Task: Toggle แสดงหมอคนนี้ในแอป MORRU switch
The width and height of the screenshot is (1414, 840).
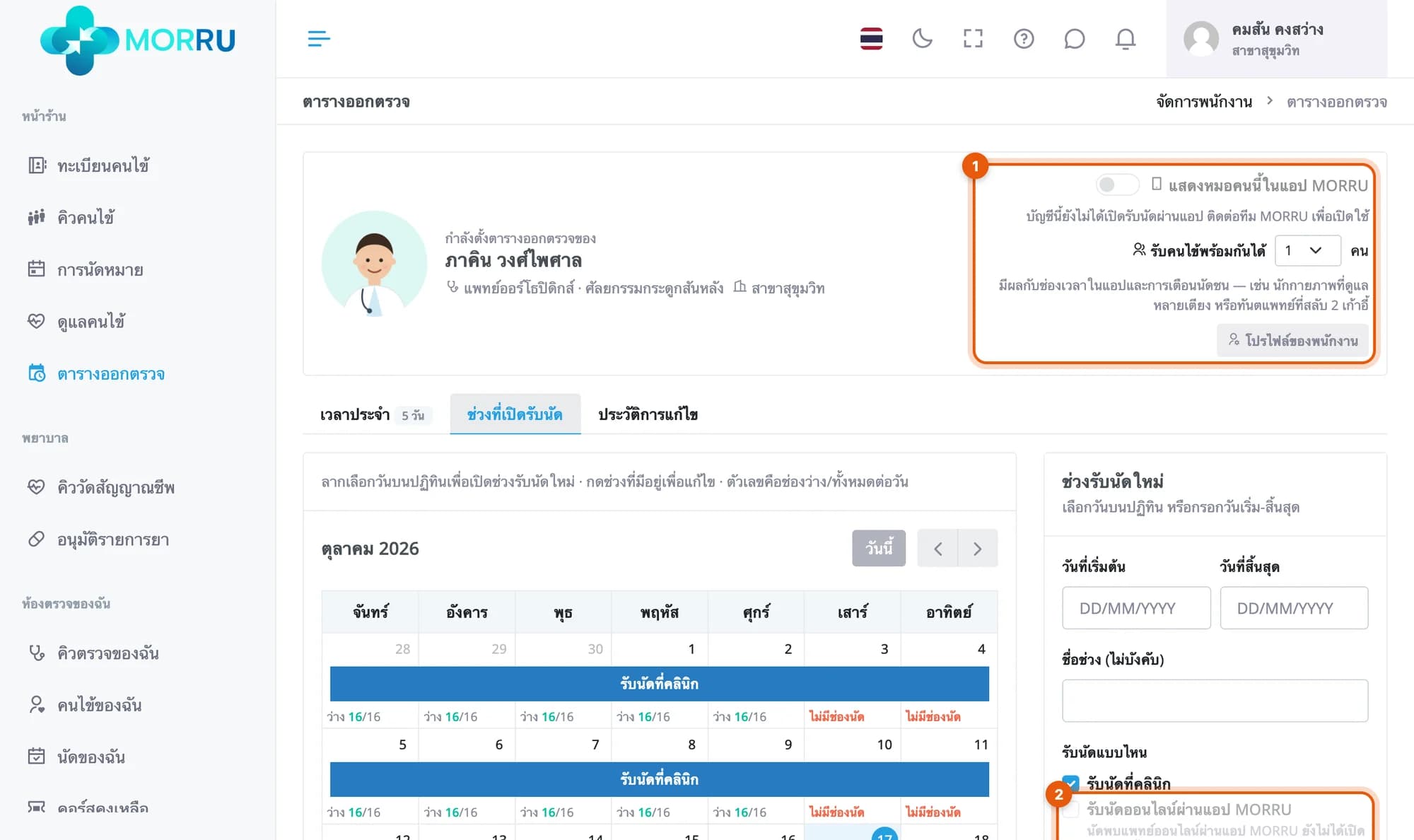Action: coord(1117,185)
